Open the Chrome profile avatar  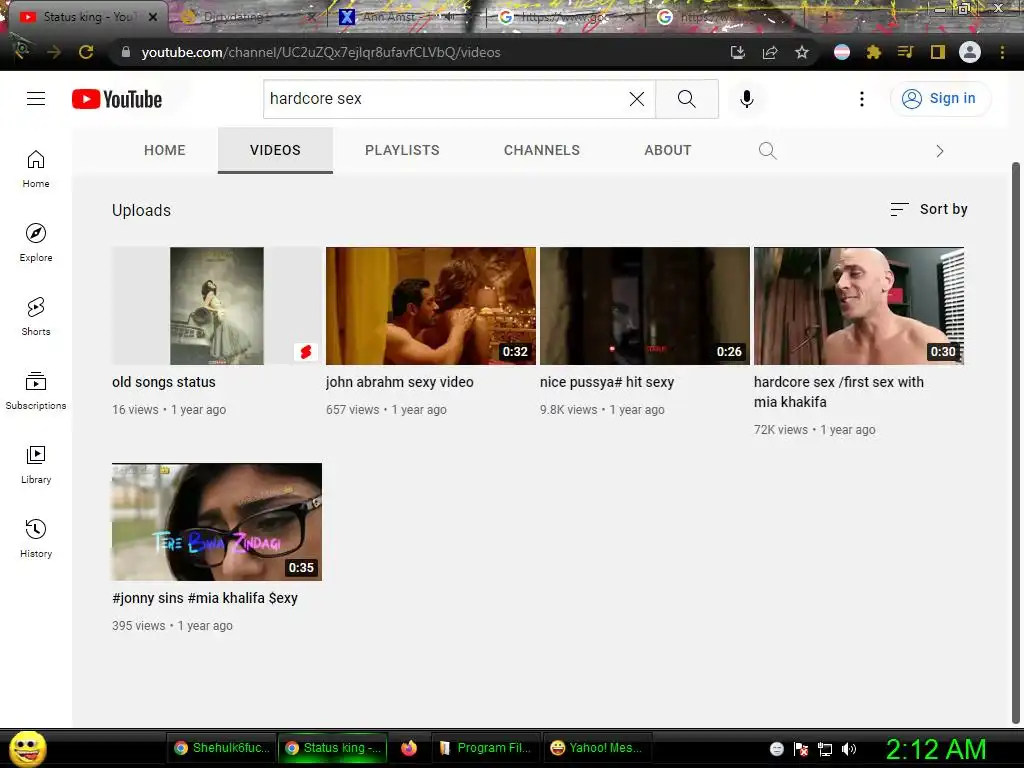(x=970, y=52)
